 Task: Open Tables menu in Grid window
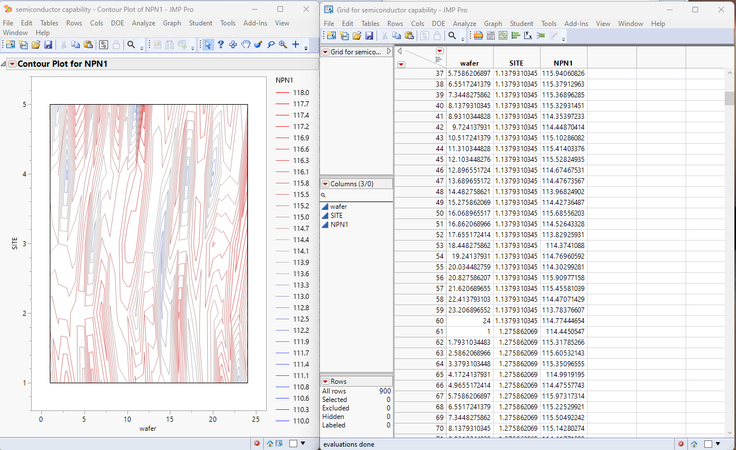tap(372, 22)
